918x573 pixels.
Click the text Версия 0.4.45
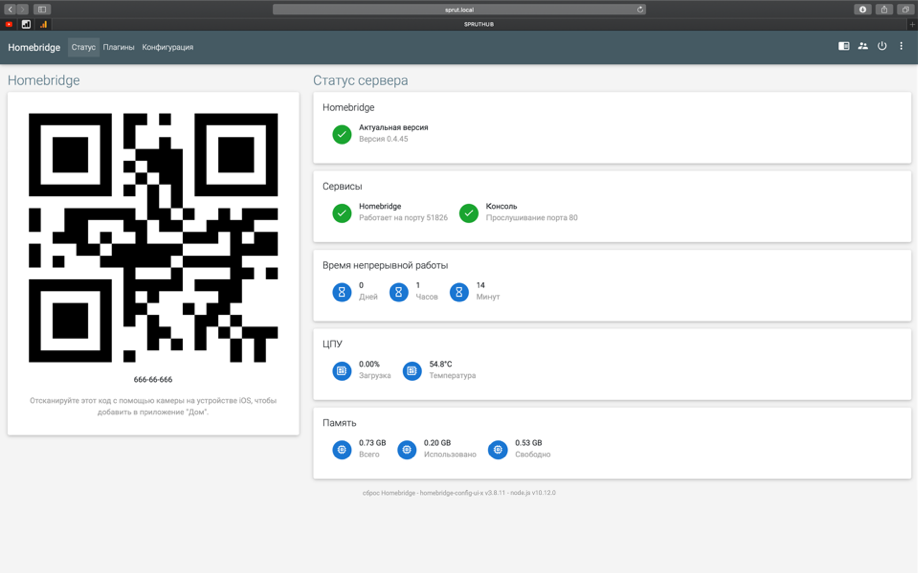[383, 139]
